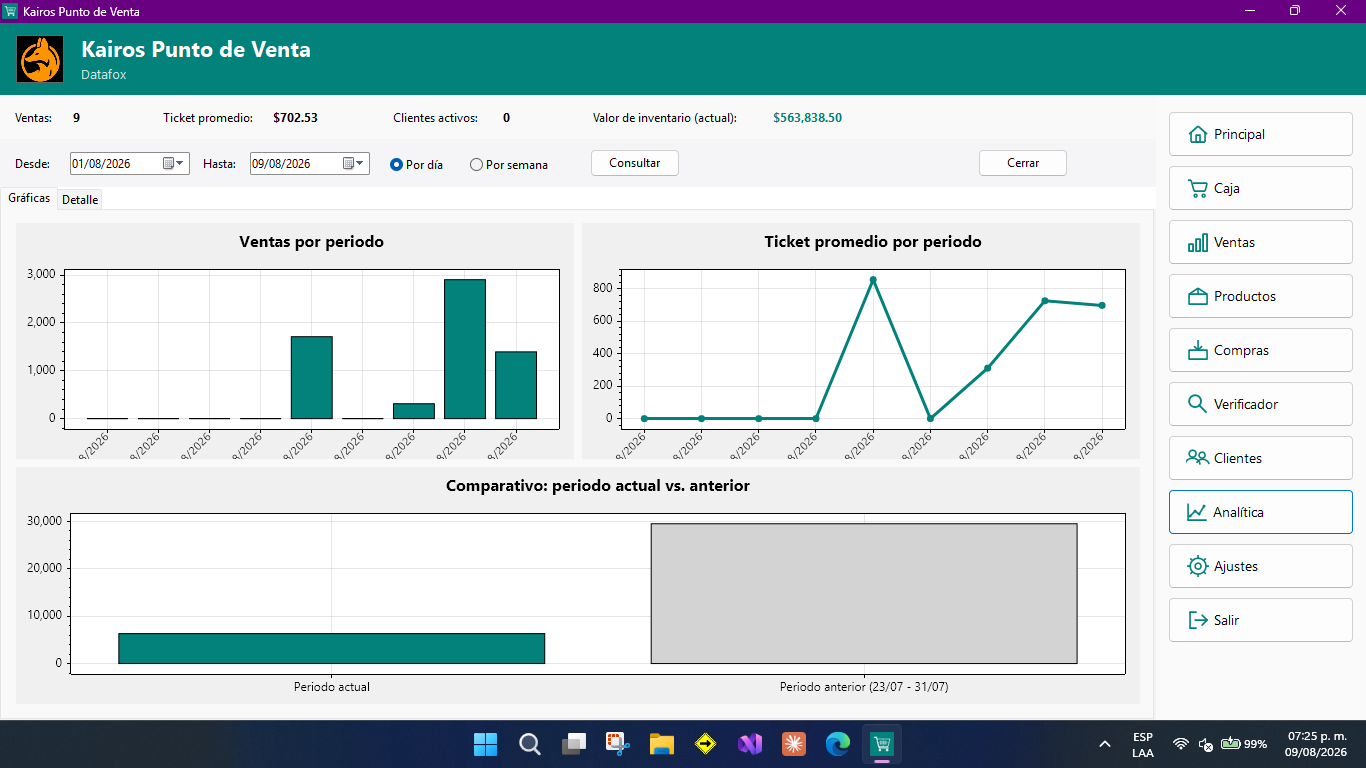Viewport: 1366px width, 768px height.
Task: Click the Ventas por periodo chart title
Action: [x=312, y=242]
